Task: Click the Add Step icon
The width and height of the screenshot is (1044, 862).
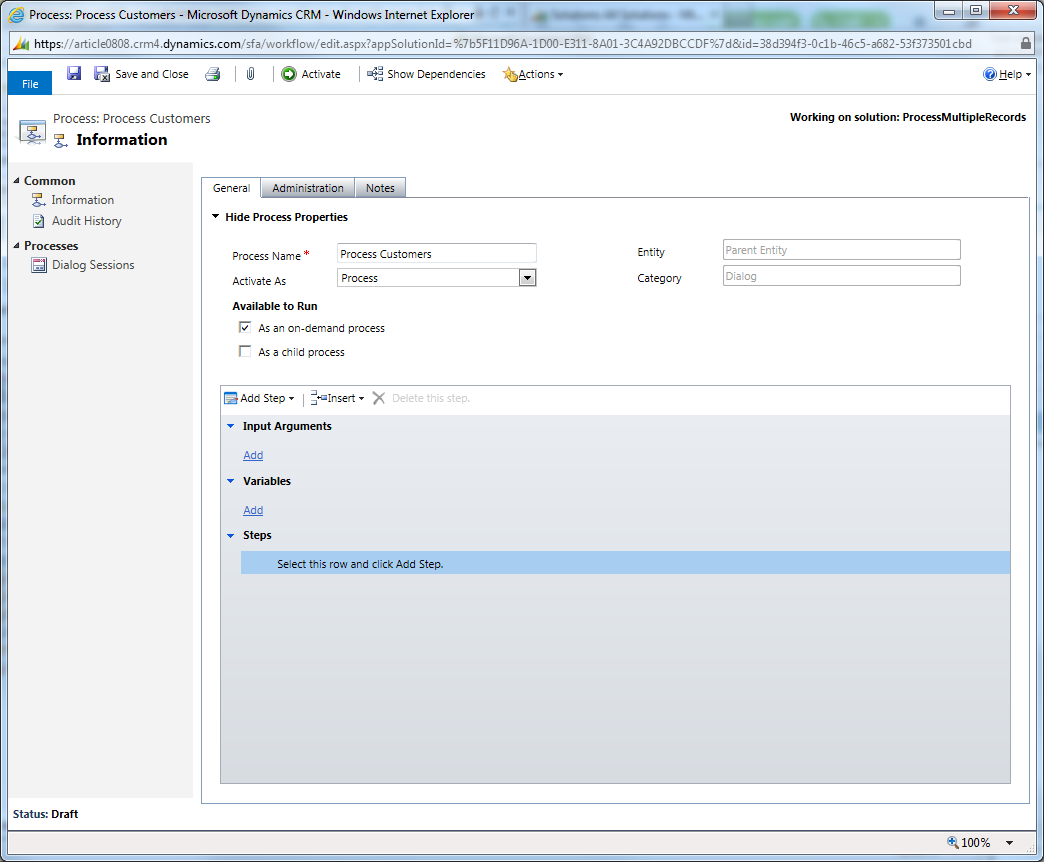Action: point(230,398)
